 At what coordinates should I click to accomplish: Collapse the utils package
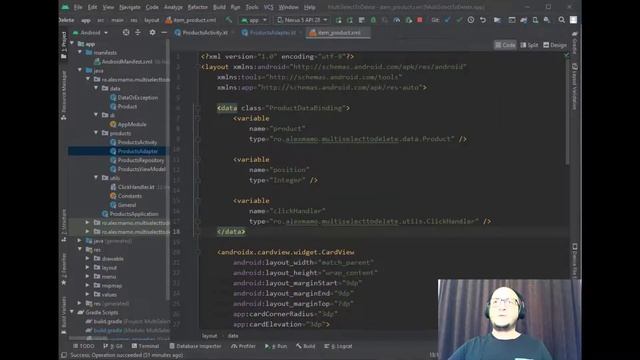click(96, 178)
